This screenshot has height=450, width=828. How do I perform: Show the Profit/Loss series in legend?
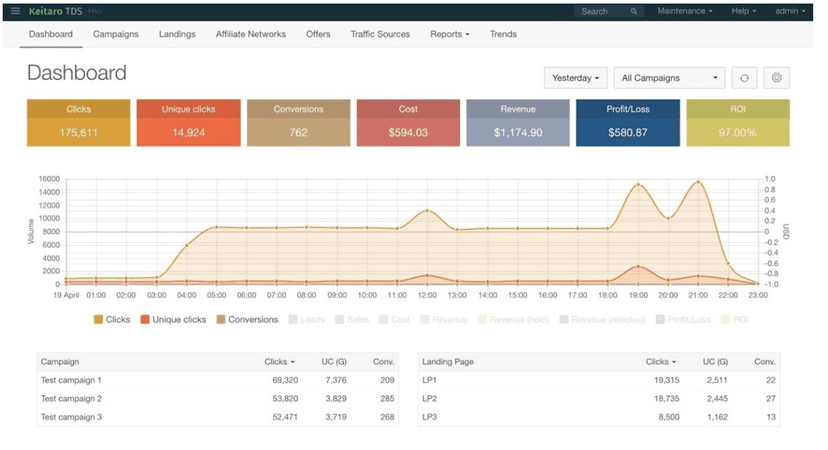point(683,320)
